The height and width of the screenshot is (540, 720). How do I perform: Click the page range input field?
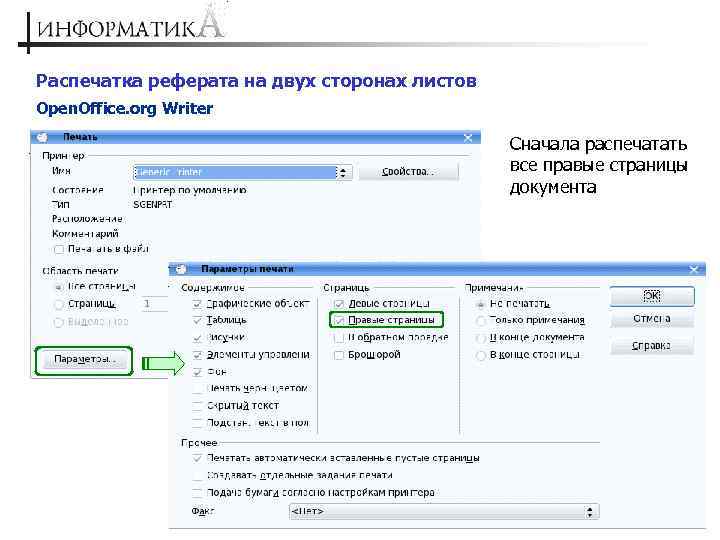coord(154,304)
